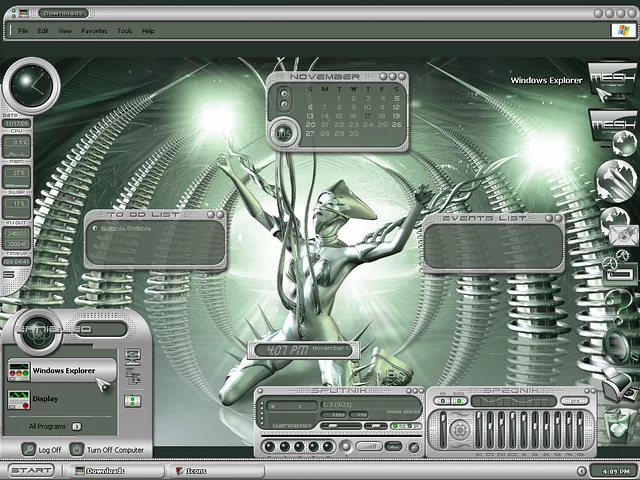The height and width of the screenshot is (480, 640).
Task: Click the My Computer icon in Start panel
Action: pos(134,355)
